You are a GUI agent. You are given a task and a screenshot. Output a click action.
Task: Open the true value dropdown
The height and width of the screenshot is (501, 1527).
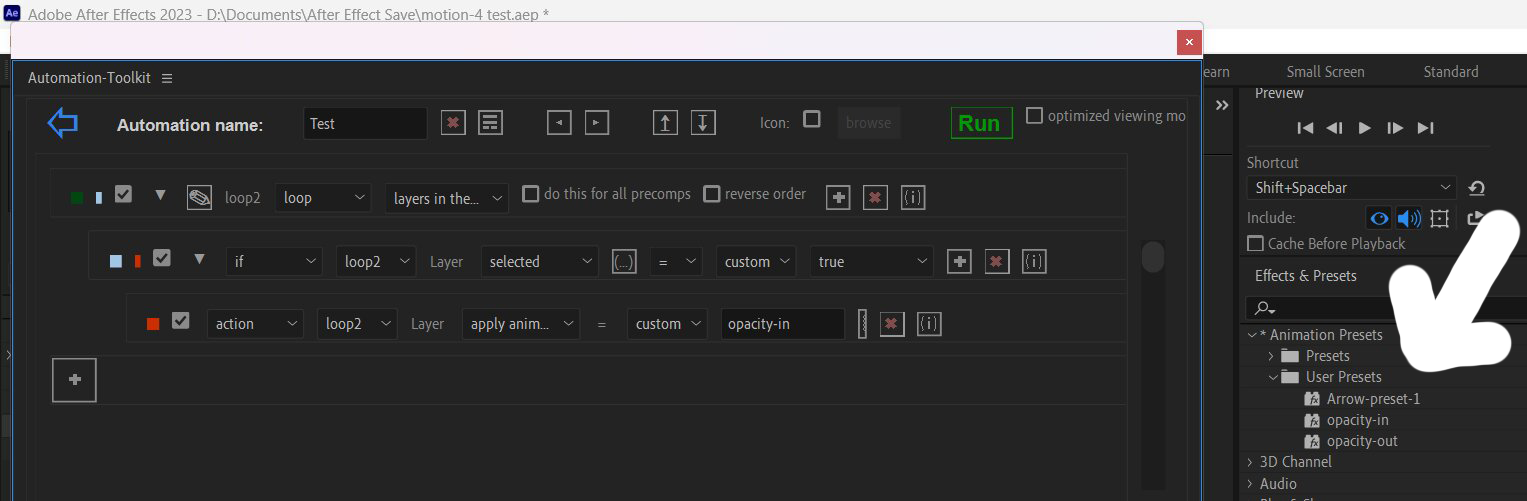click(871, 262)
